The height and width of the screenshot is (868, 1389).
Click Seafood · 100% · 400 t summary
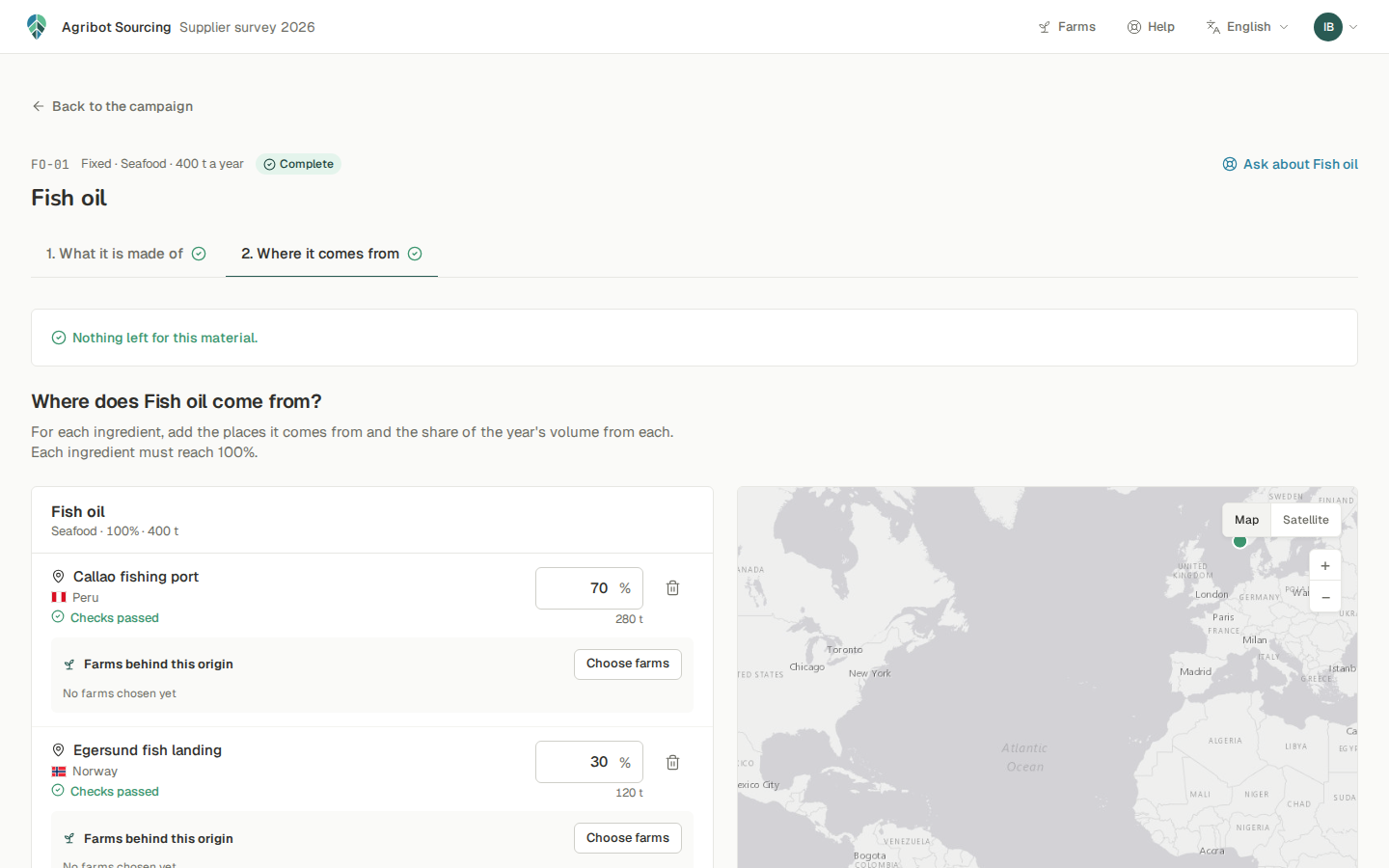(x=115, y=531)
